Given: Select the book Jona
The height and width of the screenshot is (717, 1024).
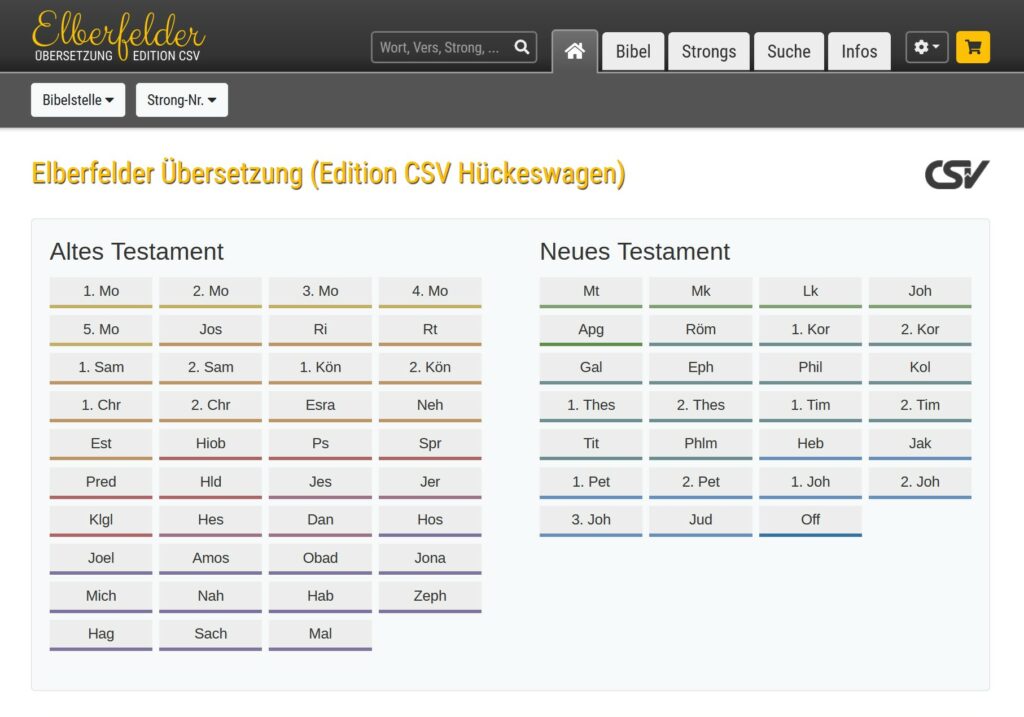Looking at the screenshot, I should (430, 559).
